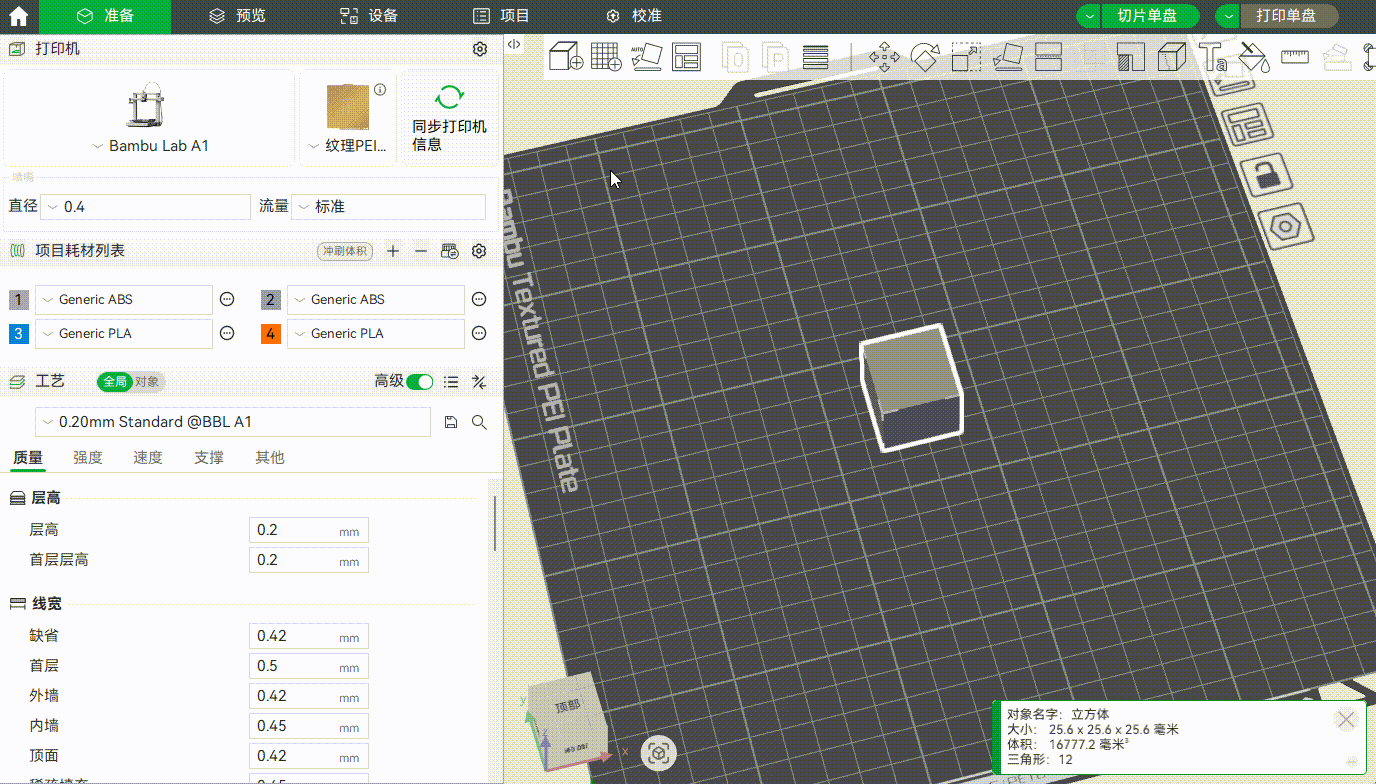Viewport: 1376px width, 784px height.
Task: Click the 切片单盘 button
Action: [x=1152, y=16]
